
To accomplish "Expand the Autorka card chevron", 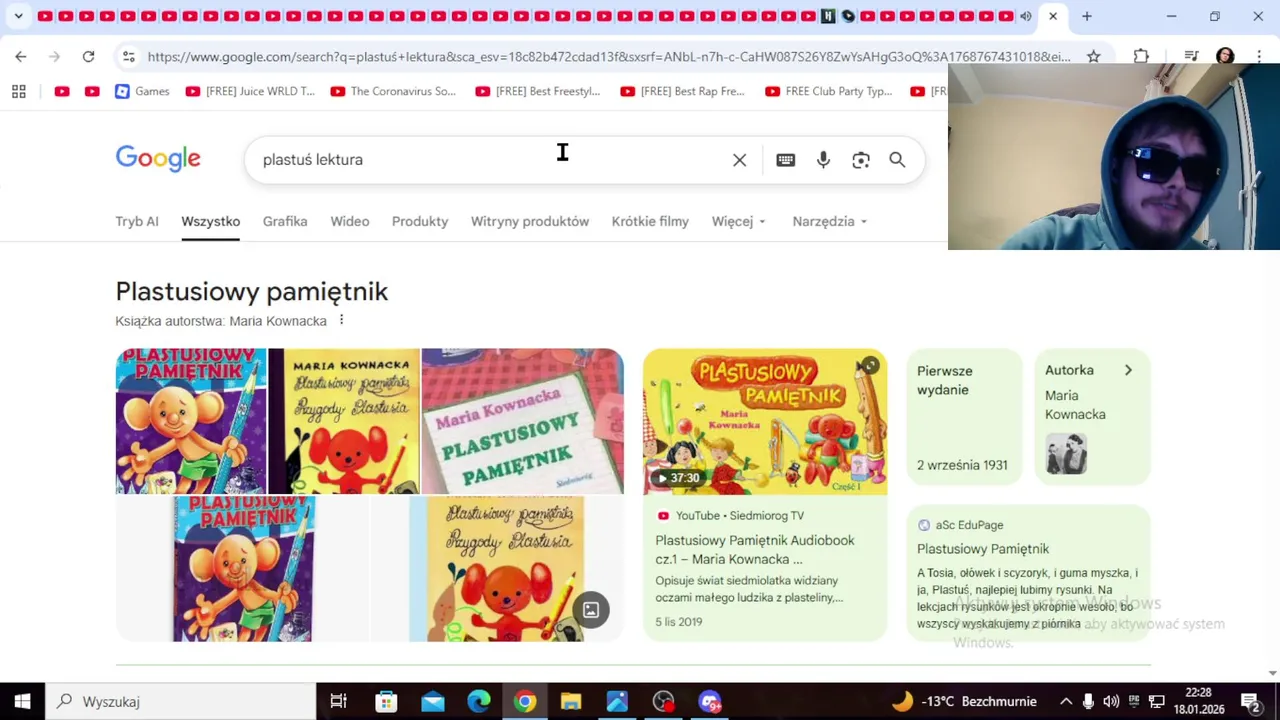I will [x=1128, y=370].
